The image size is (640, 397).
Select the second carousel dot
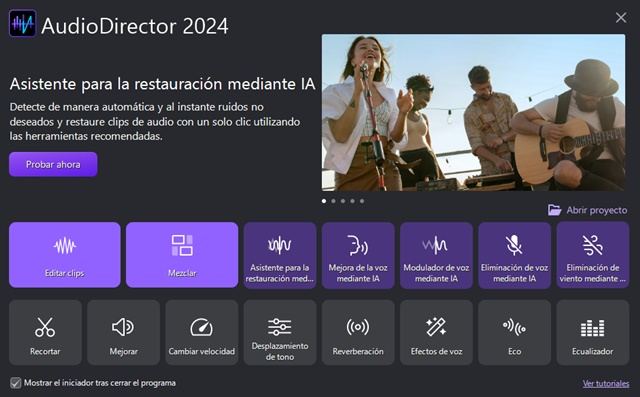(x=333, y=201)
